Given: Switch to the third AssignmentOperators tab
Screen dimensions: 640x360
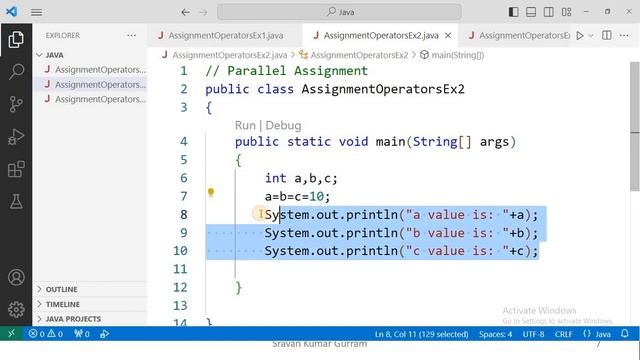Looking at the screenshot, I should click(x=519, y=36).
